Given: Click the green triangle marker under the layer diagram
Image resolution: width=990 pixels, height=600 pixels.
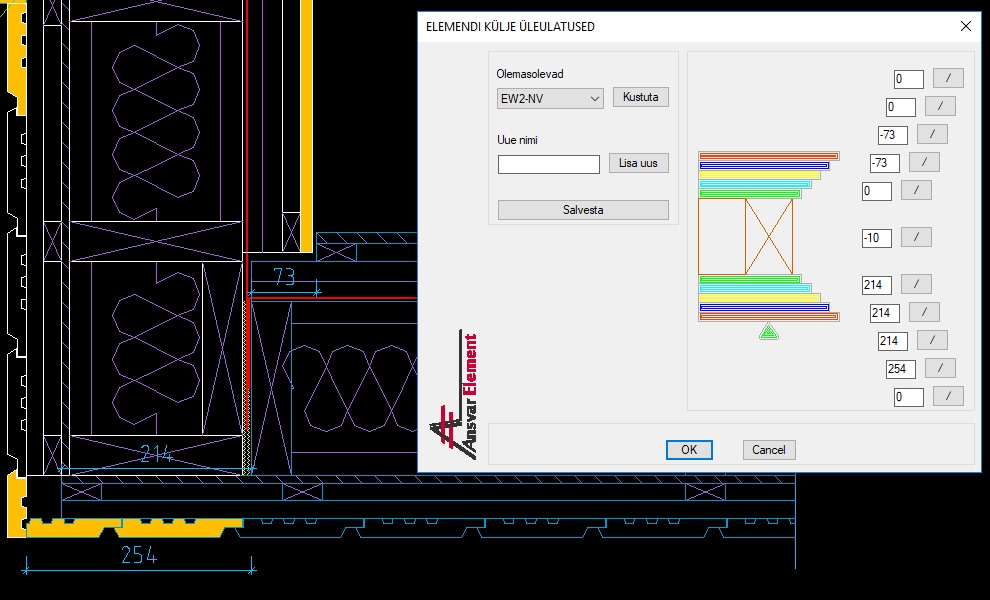Looking at the screenshot, I should [x=768, y=332].
